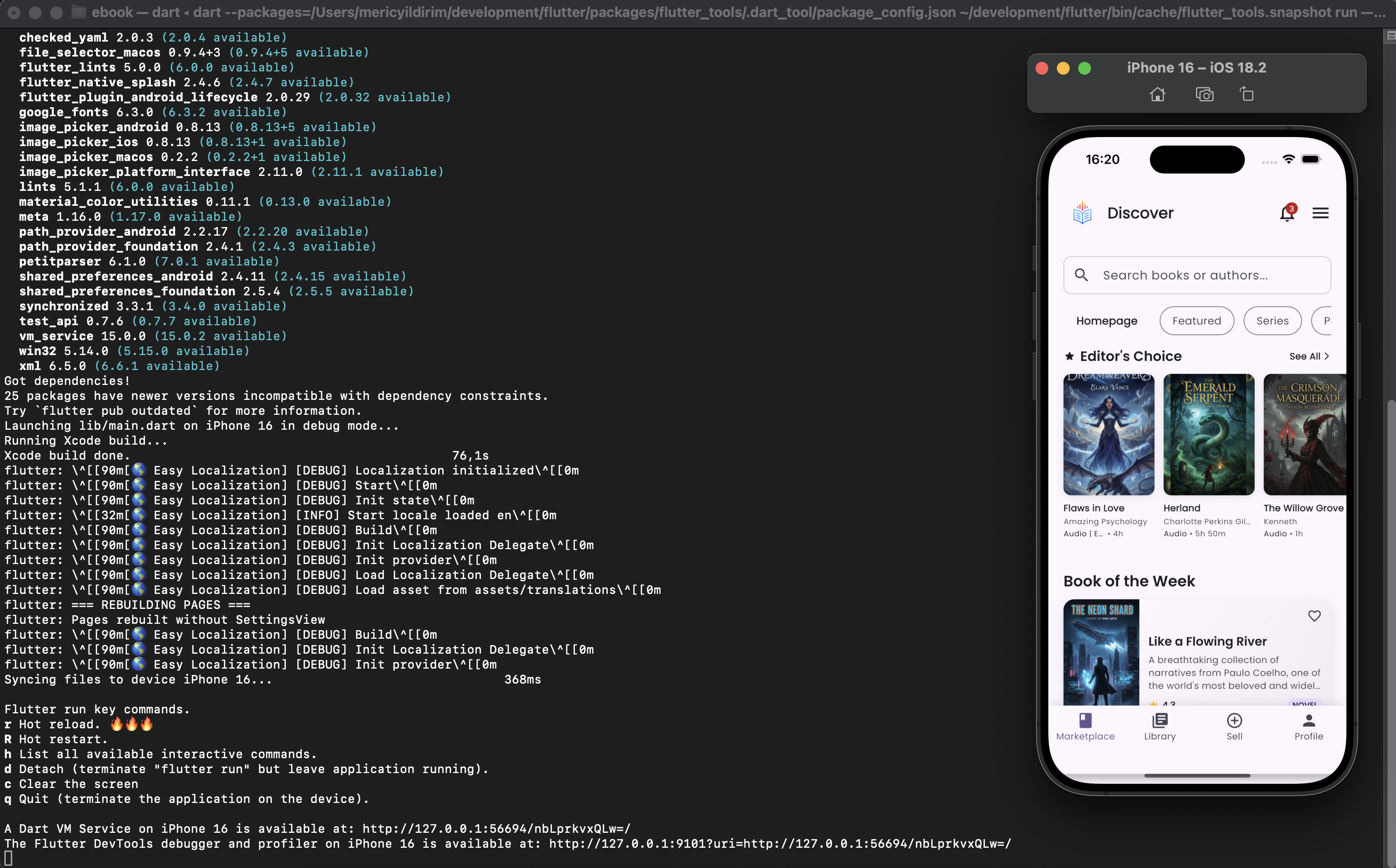Open the hamburger menu in Discover
The image size is (1396, 868).
point(1320,213)
